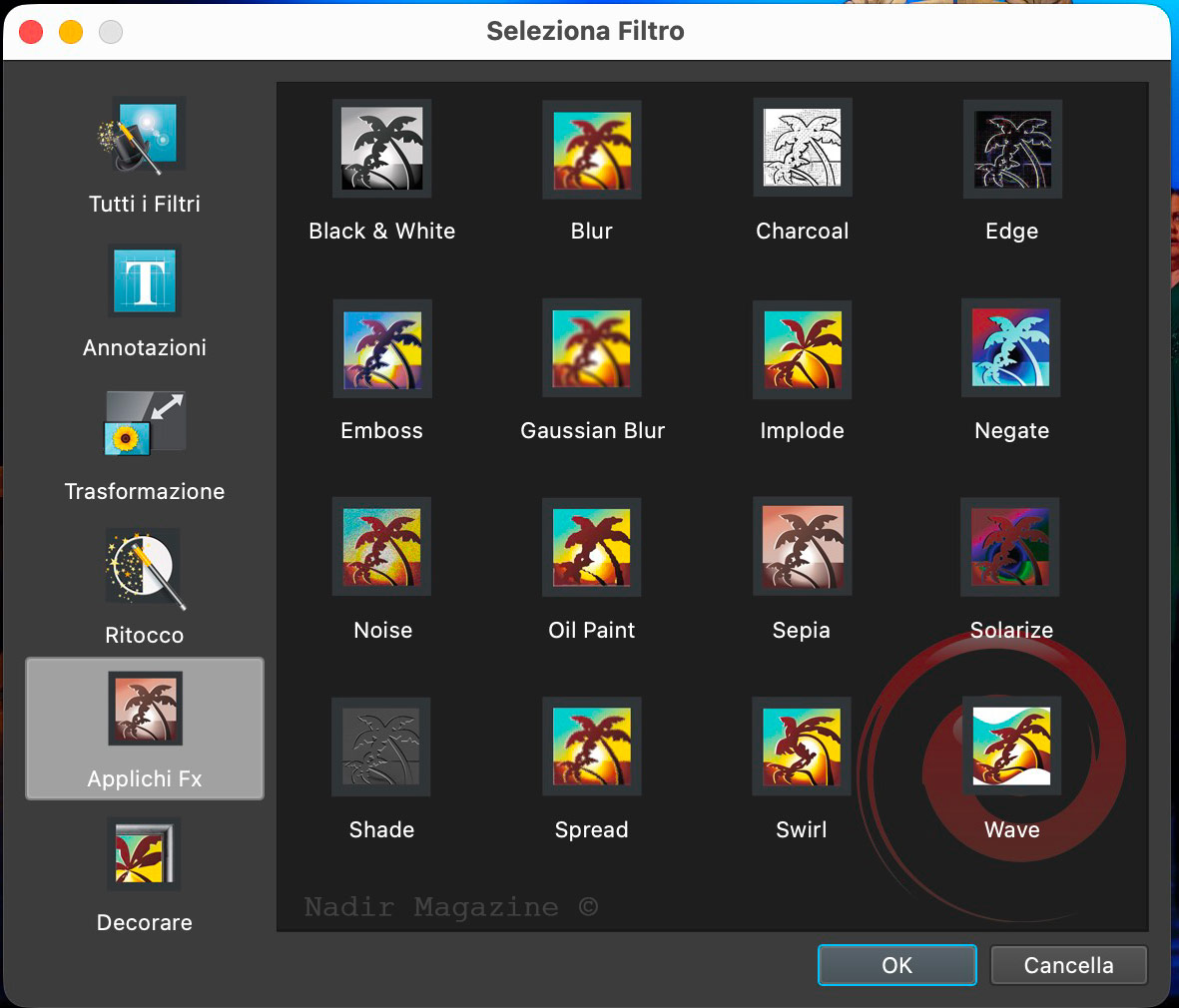Click the Cancella button
1179x1008 pixels.
1068,965
